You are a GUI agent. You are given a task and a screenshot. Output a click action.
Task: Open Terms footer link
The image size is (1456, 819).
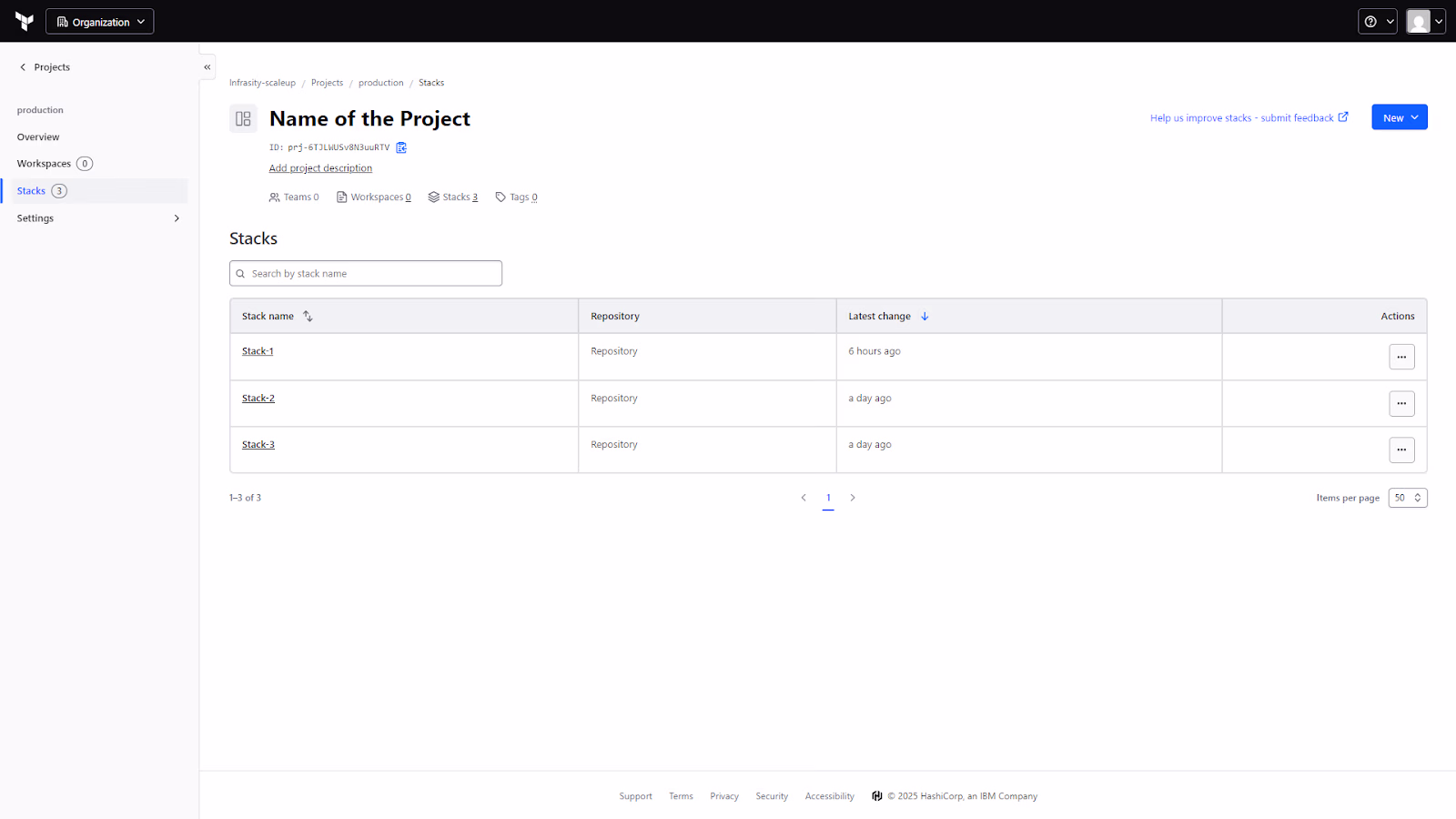click(681, 796)
